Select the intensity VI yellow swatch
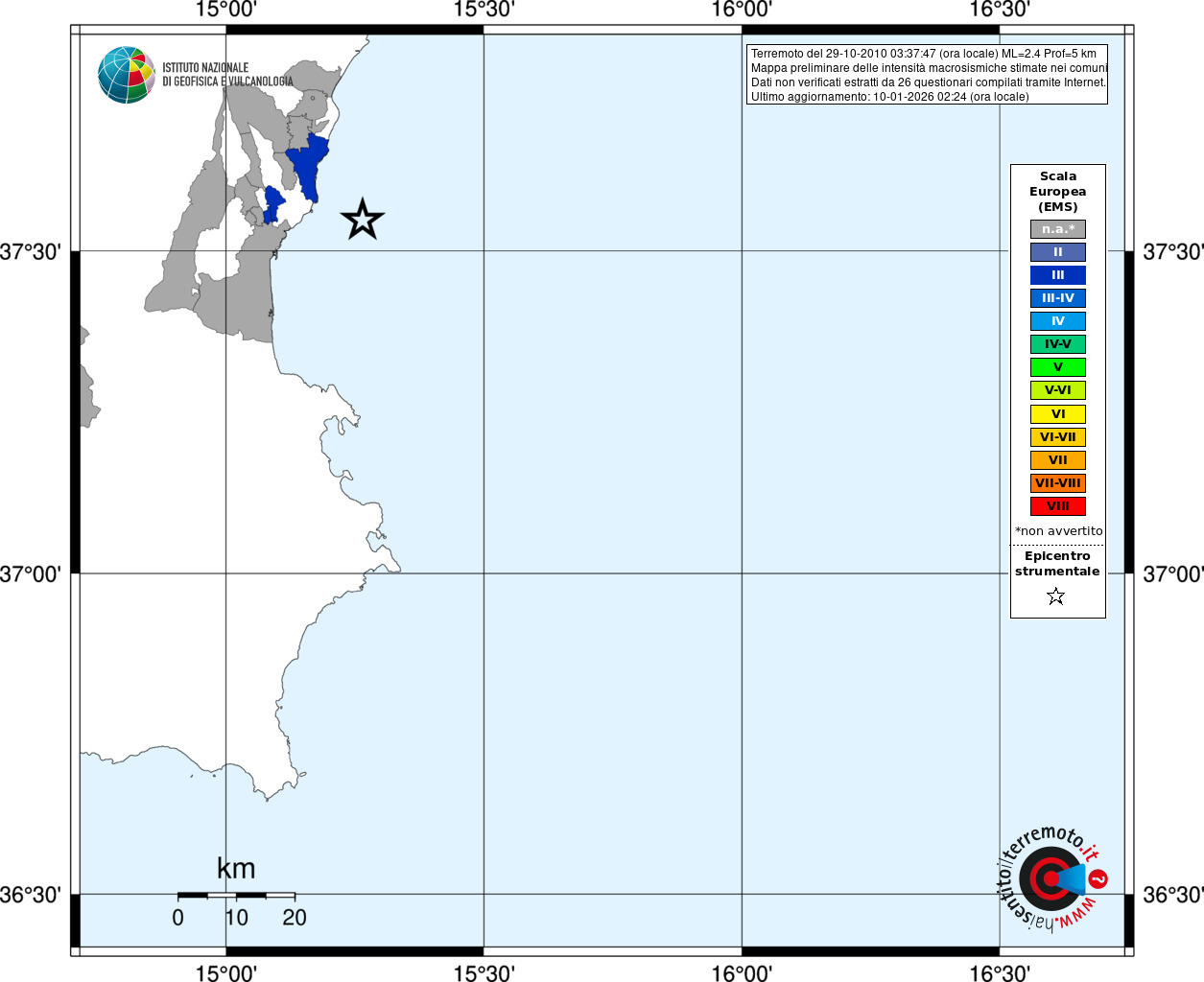The image size is (1204, 982). pyautogui.click(x=1058, y=414)
